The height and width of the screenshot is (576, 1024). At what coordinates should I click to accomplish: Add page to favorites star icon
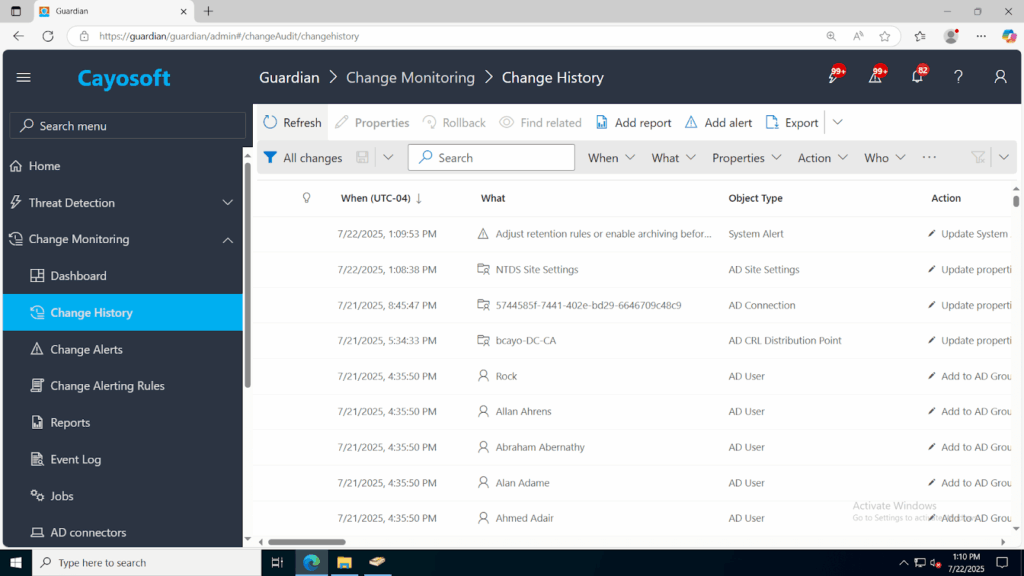(884, 36)
